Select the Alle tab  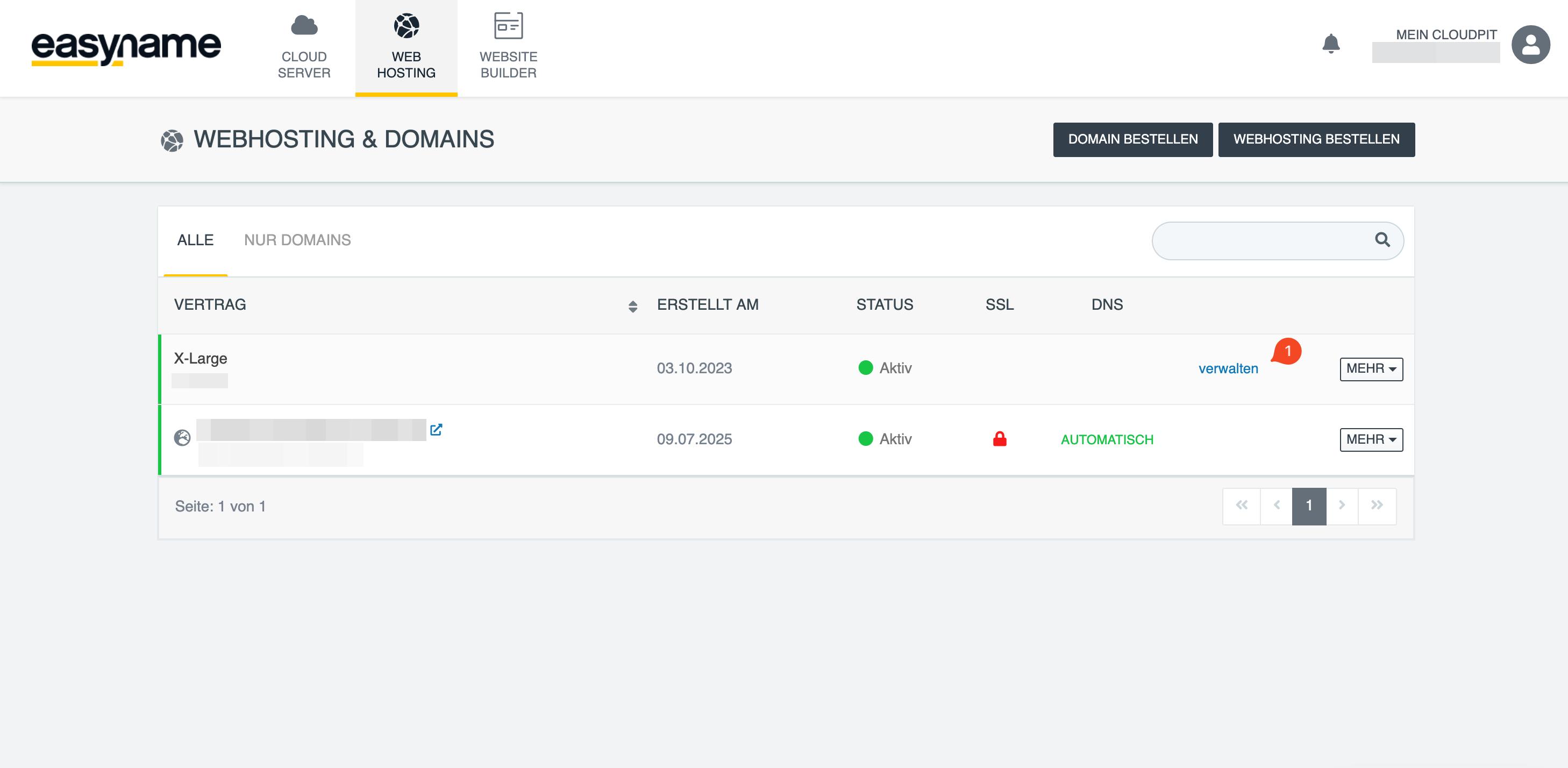point(195,240)
